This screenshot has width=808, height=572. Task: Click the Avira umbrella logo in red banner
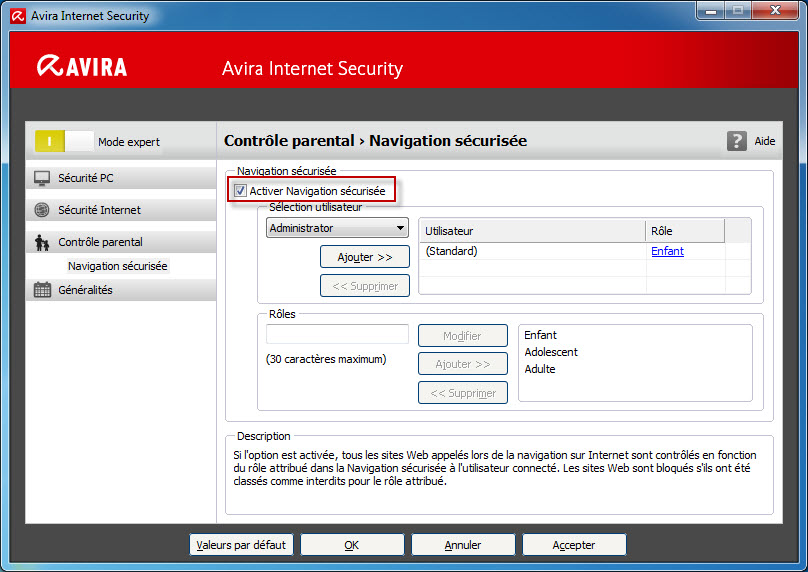[x=50, y=66]
